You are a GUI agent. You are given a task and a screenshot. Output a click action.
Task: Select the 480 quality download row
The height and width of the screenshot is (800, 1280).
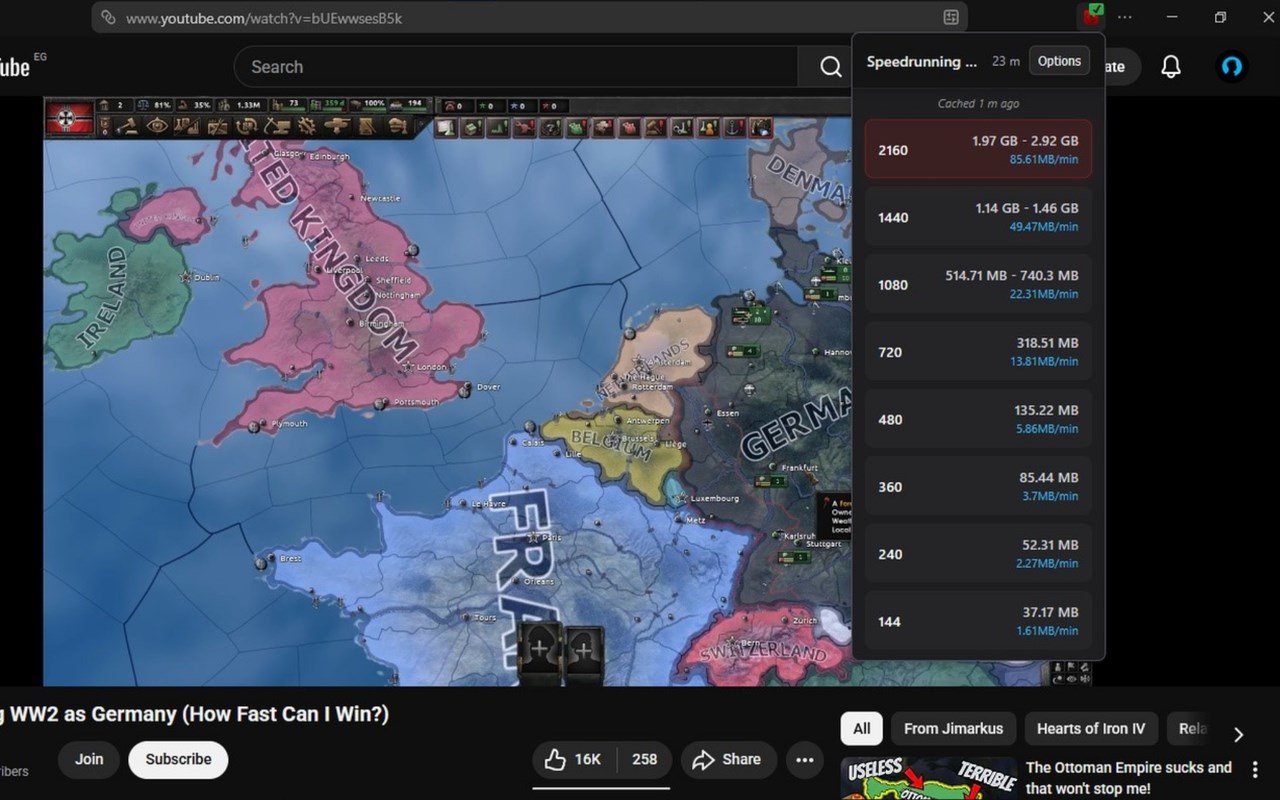tap(978, 419)
